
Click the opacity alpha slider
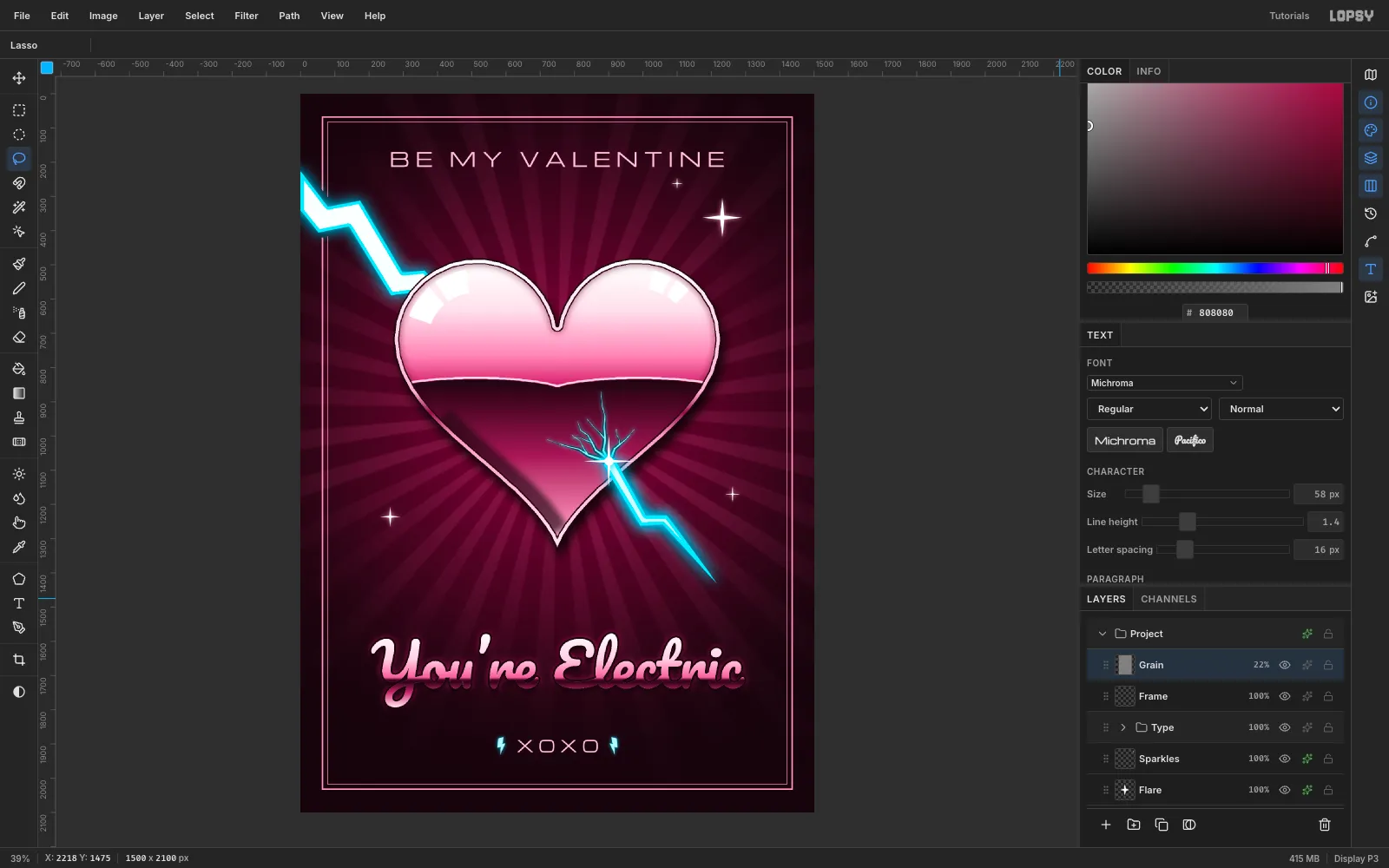(1215, 287)
